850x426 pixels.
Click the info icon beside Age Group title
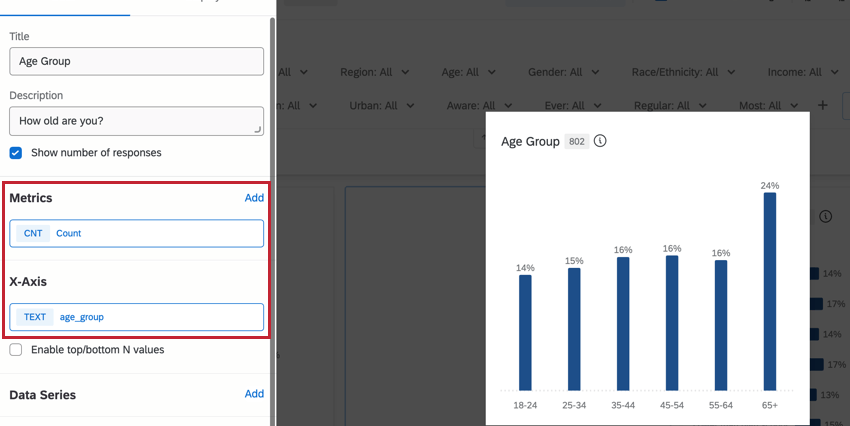tap(600, 141)
